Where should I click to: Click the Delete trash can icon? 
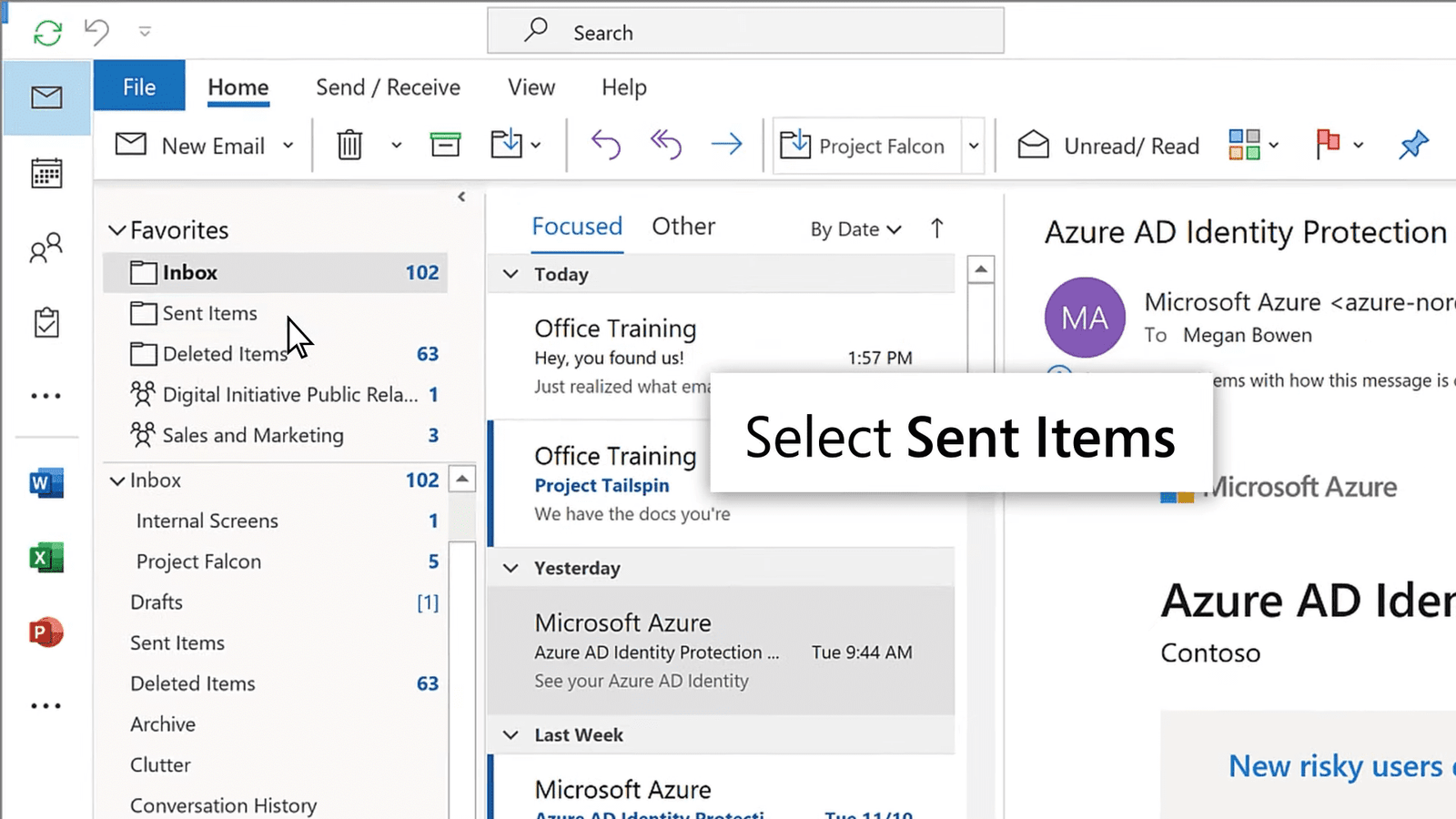[x=350, y=145]
